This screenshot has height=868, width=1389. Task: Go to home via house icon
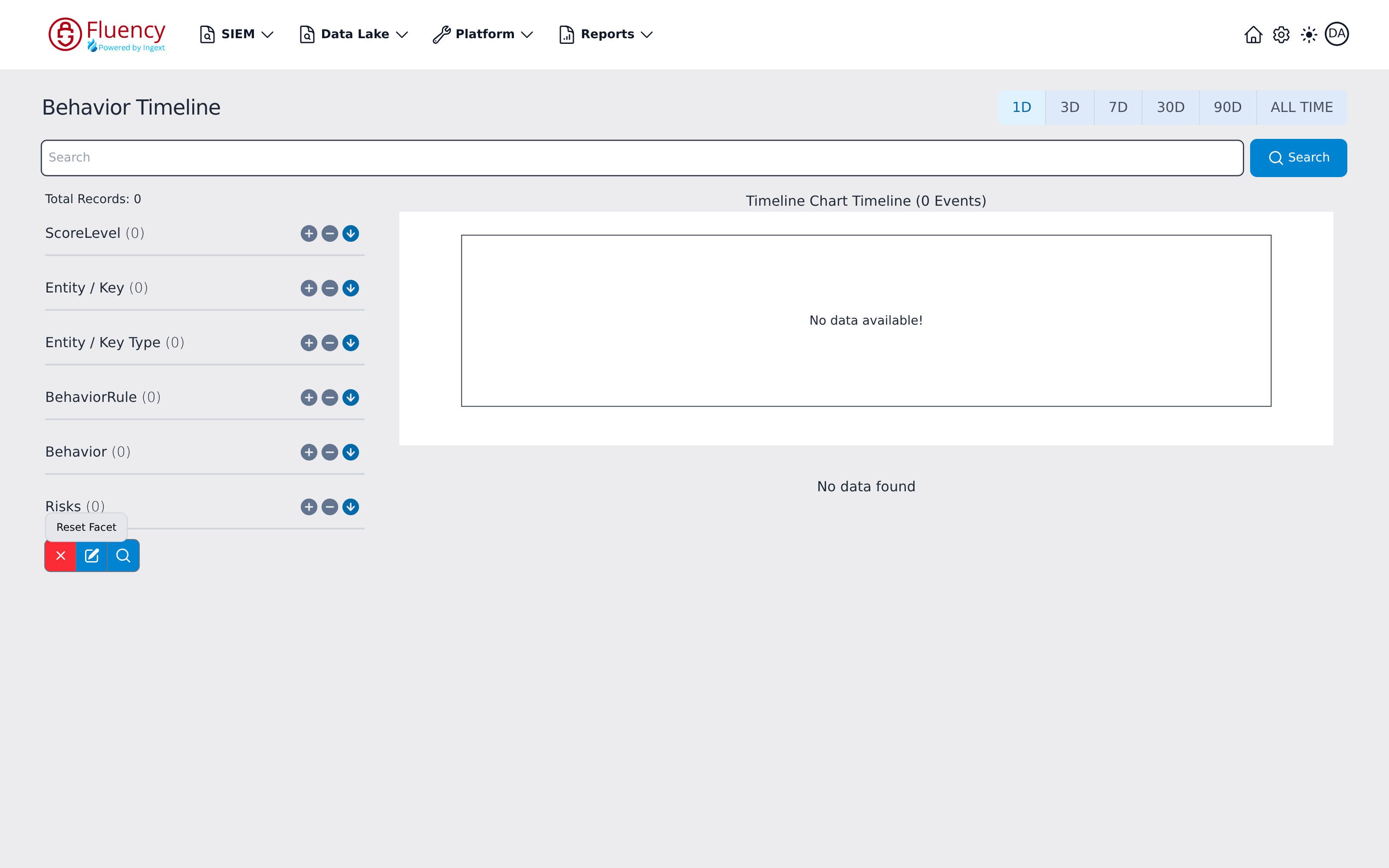pyautogui.click(x=1253, y=34)
